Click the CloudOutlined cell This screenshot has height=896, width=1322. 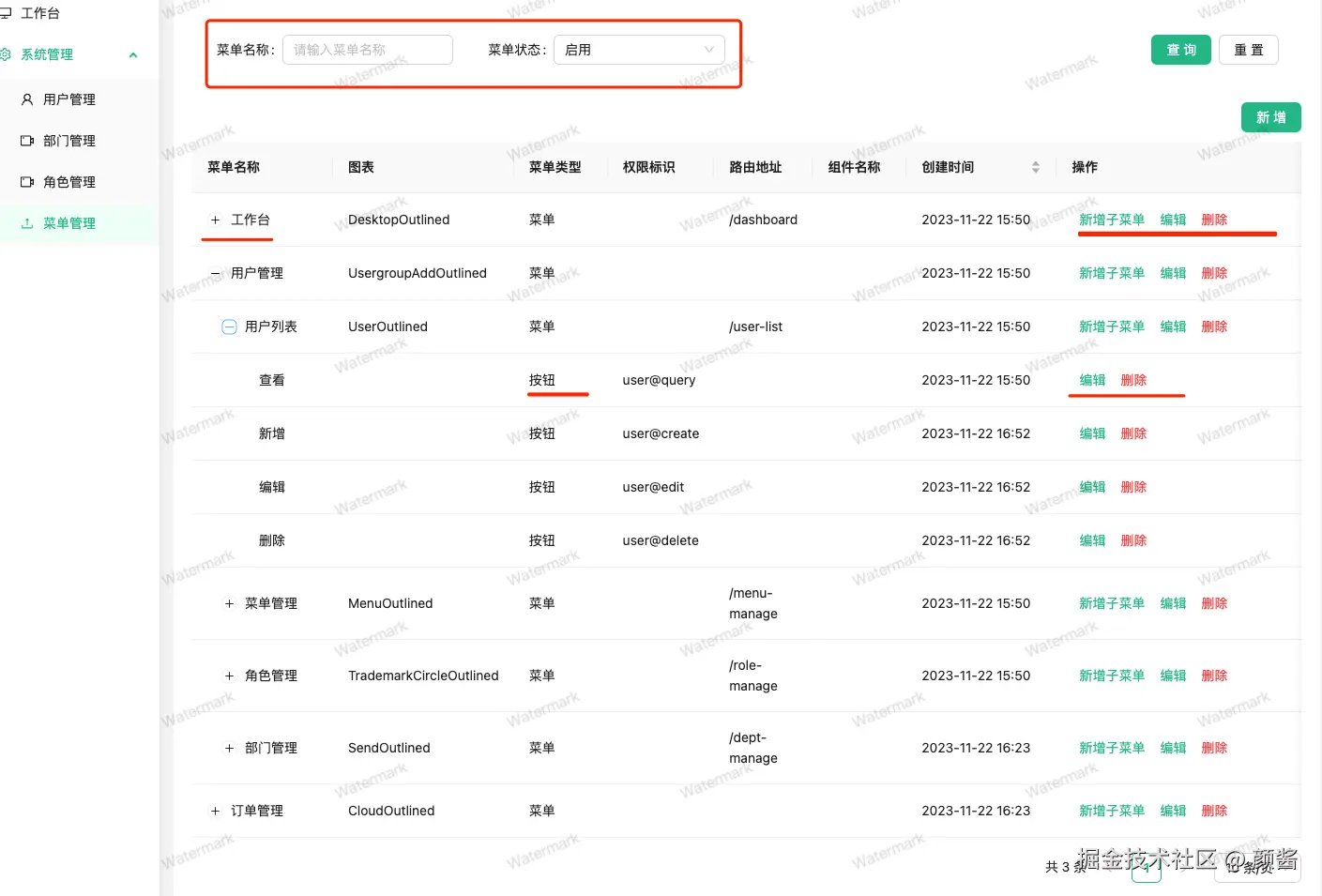[x=391, y=811]
